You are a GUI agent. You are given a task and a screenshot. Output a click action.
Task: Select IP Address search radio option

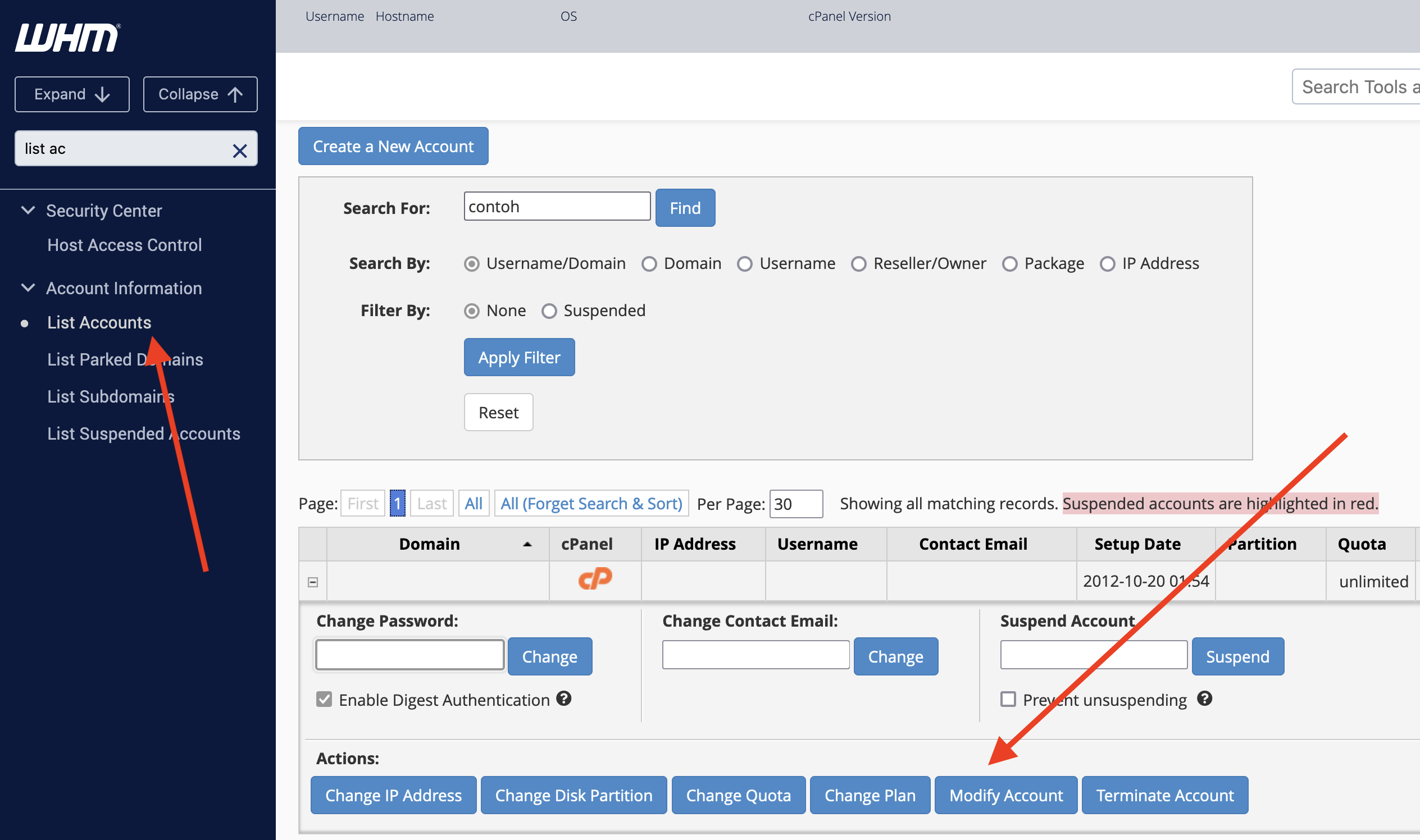coord(1107,264)
